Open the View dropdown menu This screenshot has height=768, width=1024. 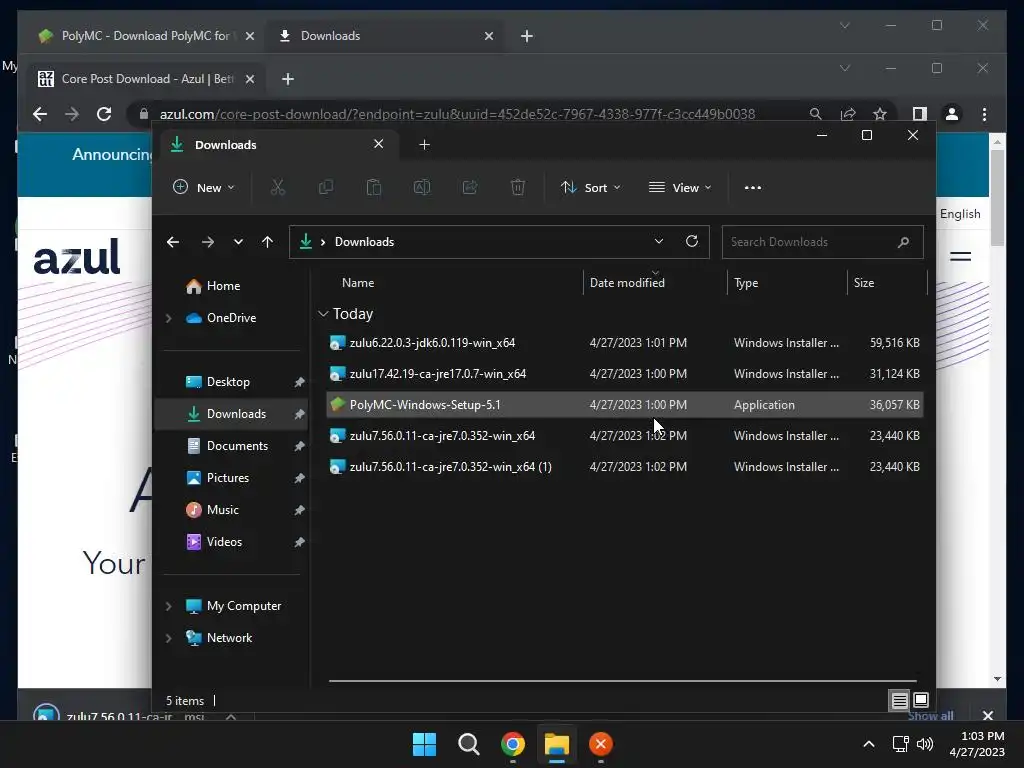[x=680, y=187]
